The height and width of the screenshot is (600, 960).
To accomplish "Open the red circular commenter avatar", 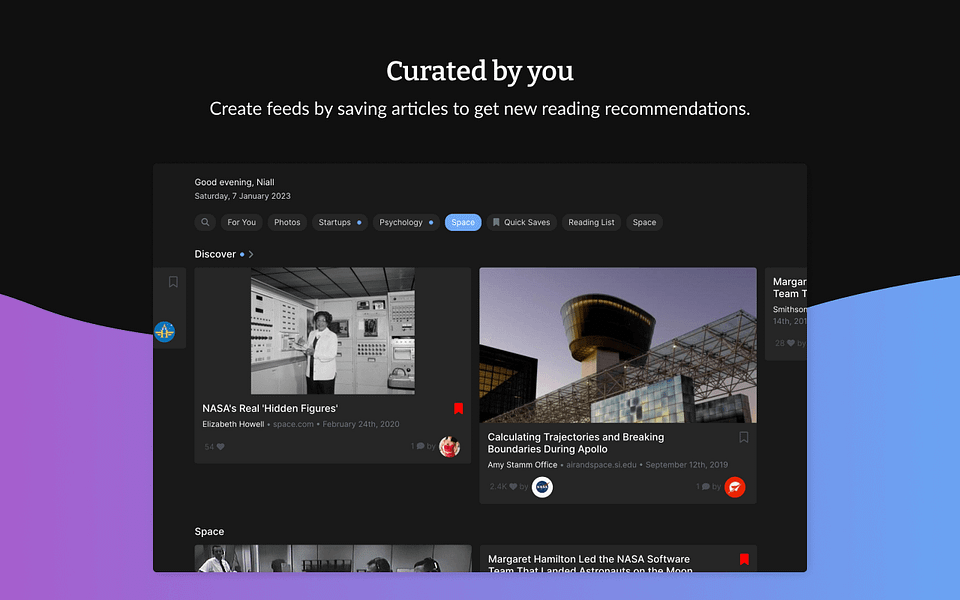I will tap(735, 487).
